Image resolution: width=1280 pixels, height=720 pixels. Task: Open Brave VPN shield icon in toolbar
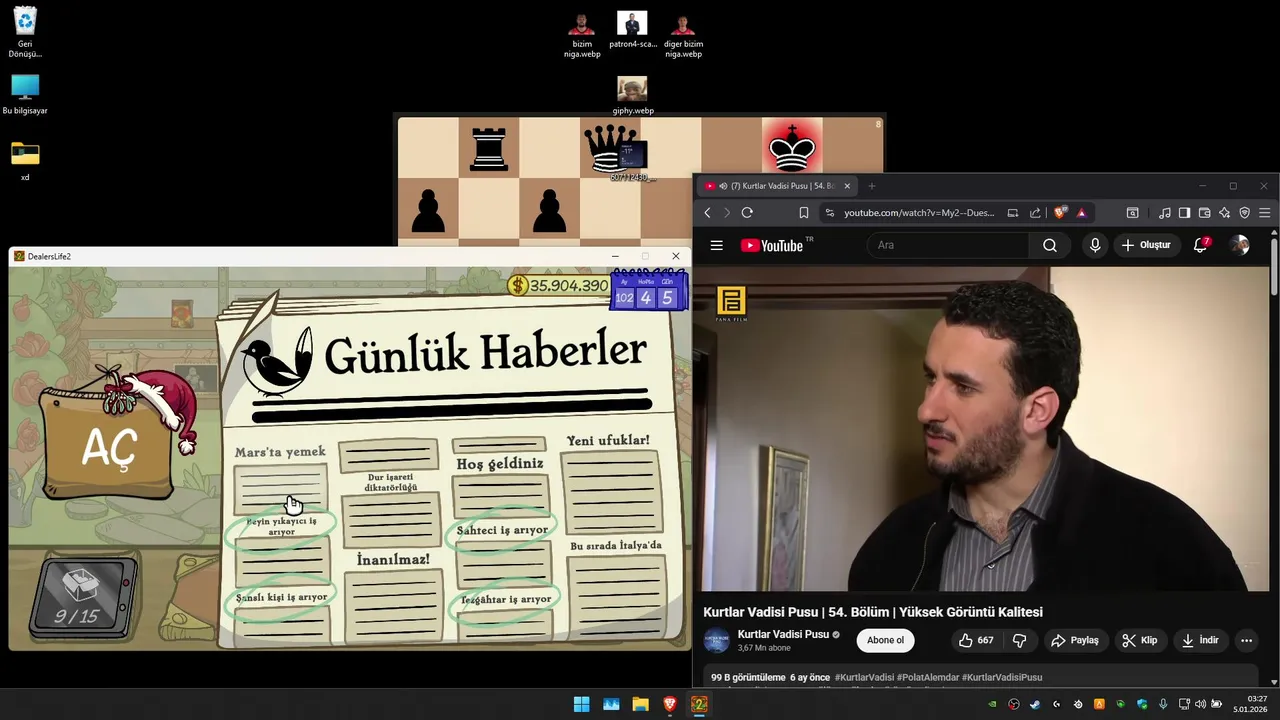click(x=1245, y=213)
